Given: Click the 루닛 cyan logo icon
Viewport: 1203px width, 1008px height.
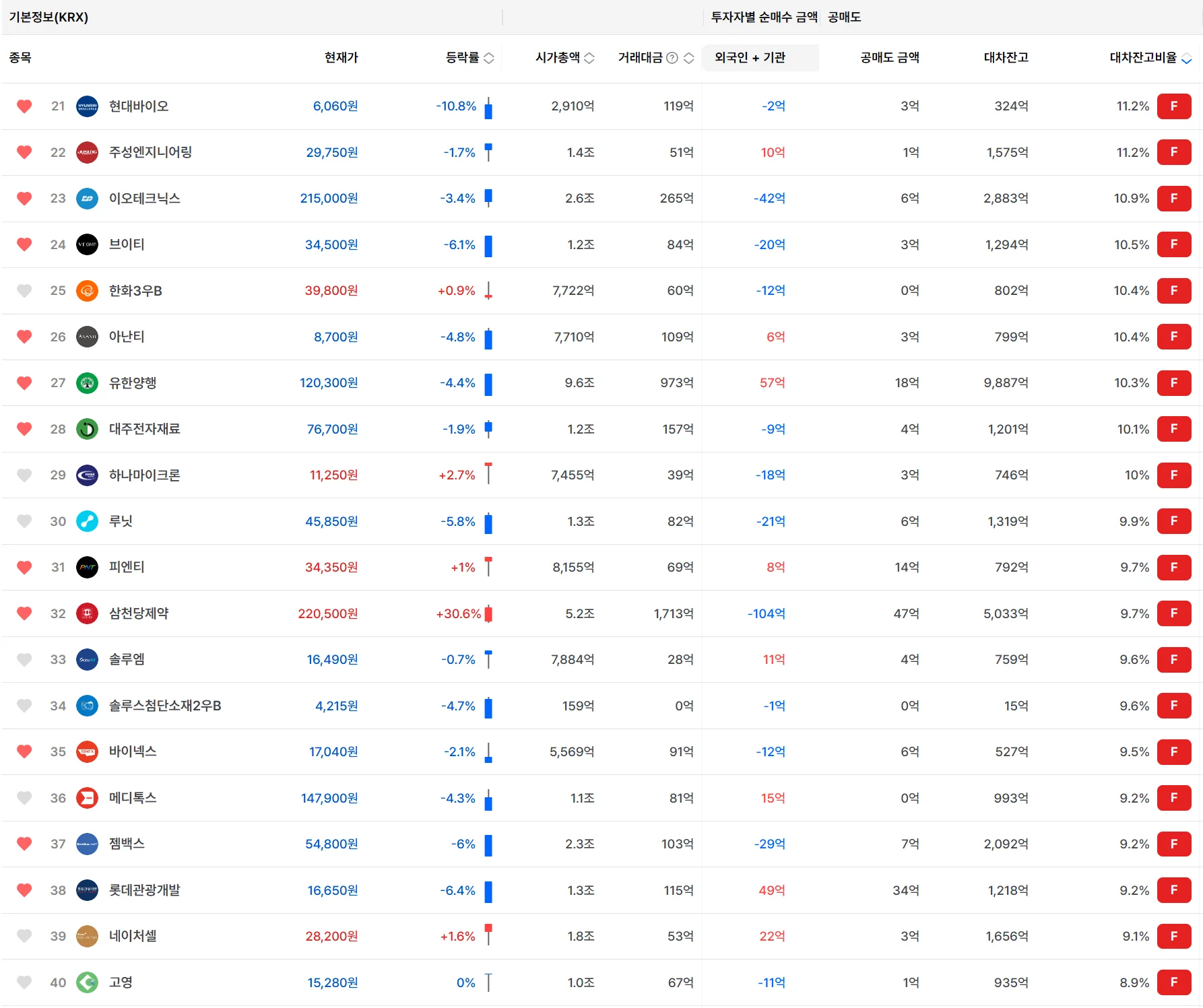Looking at the screenshot, I should click(x=88, y=521).
